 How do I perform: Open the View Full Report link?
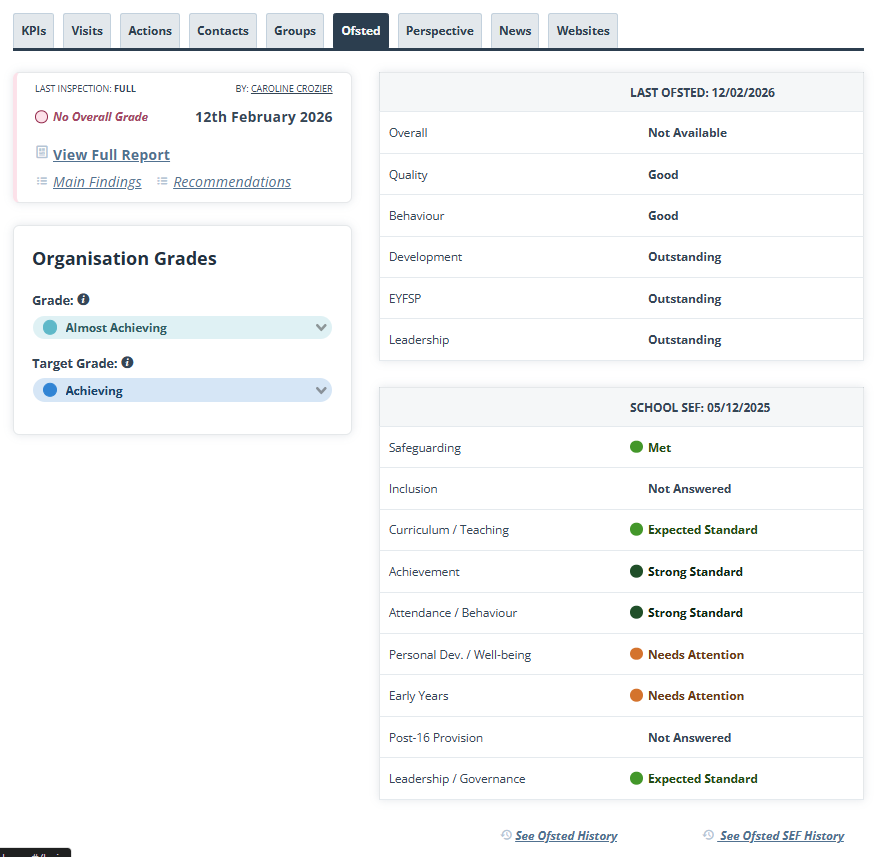coord(111,154)
